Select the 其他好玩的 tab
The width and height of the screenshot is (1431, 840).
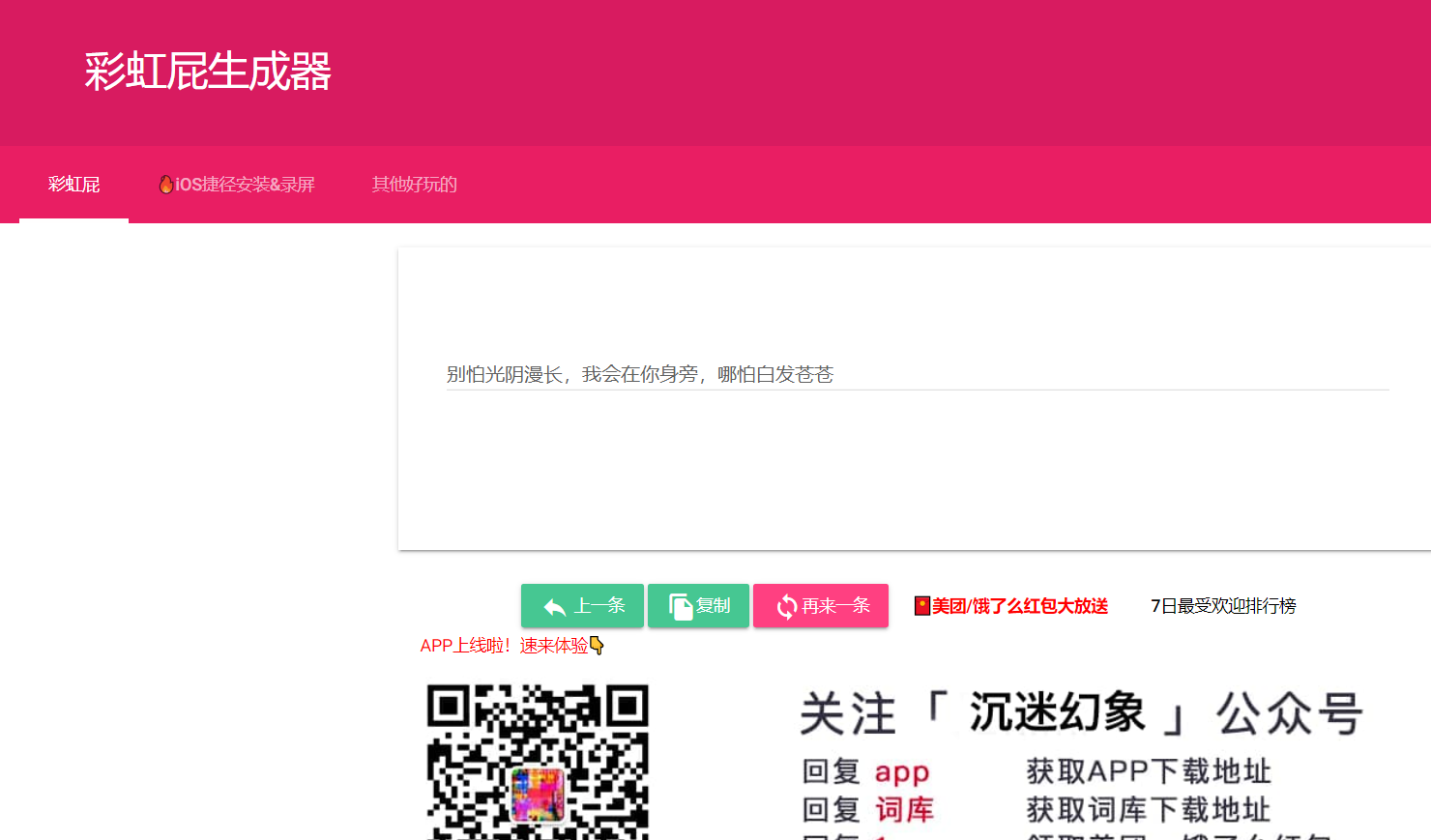[x=415, y=185]
